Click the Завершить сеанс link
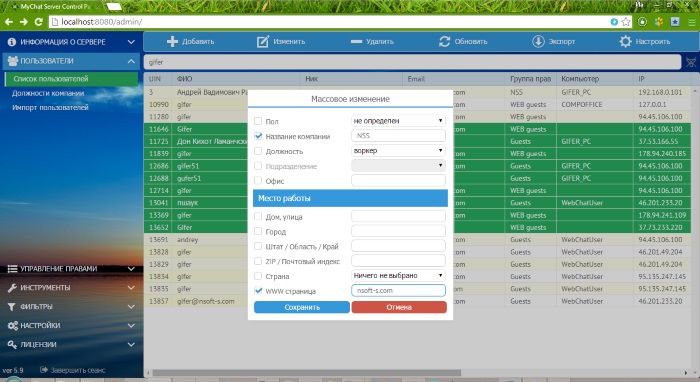700x382 pixels. pyautogui.click(x=78, y=370)
